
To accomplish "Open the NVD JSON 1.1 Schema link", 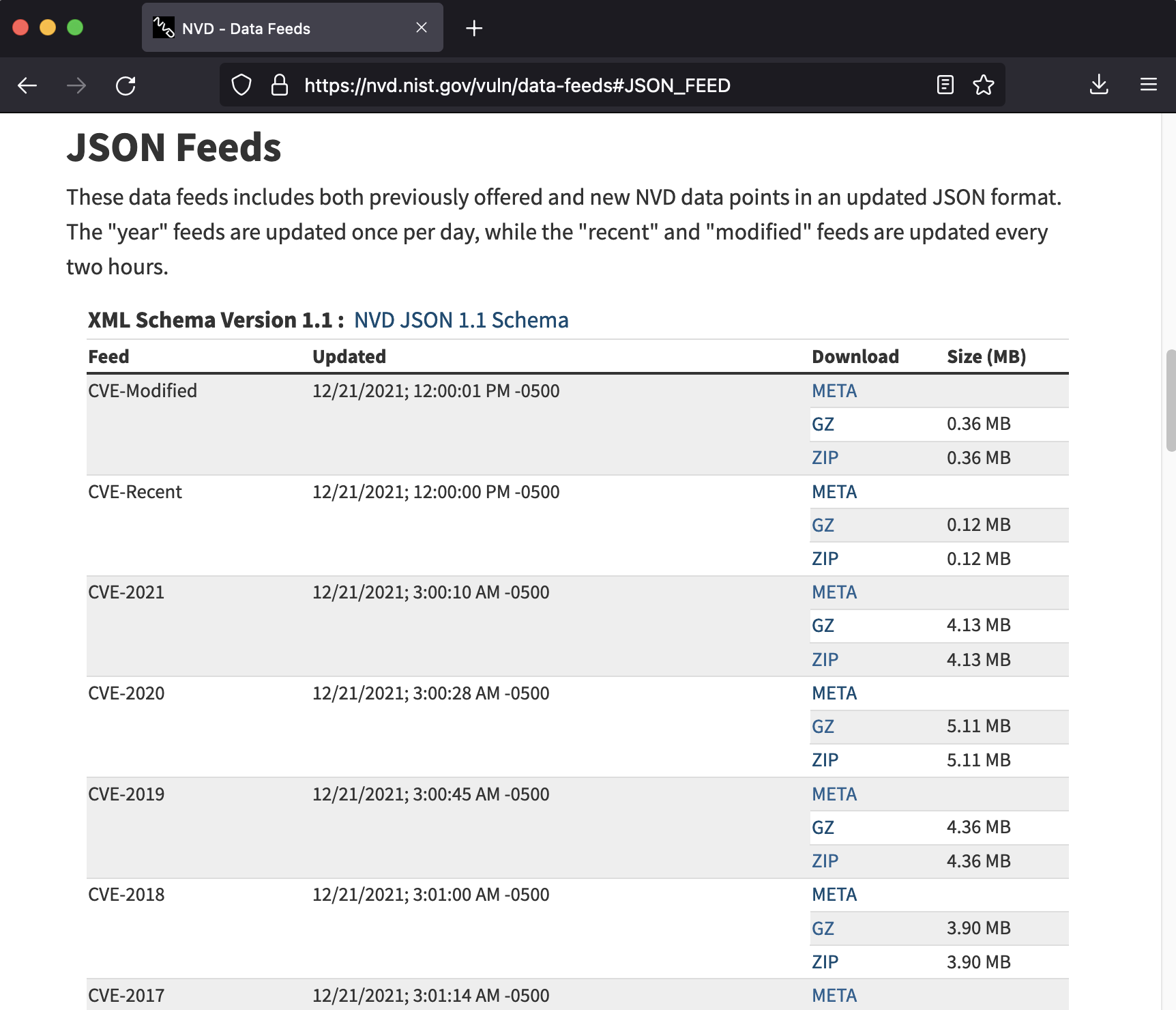I will 461,320.
